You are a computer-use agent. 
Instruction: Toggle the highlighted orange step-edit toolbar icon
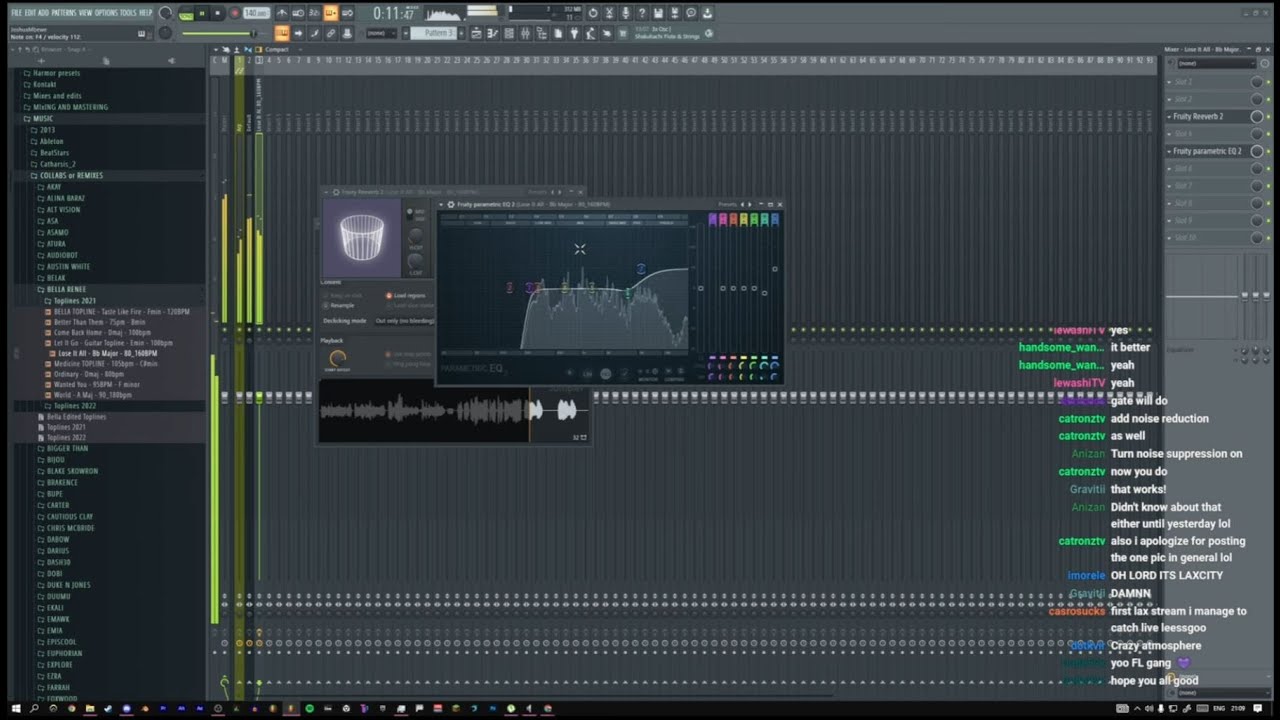click(x=330, y=13)
